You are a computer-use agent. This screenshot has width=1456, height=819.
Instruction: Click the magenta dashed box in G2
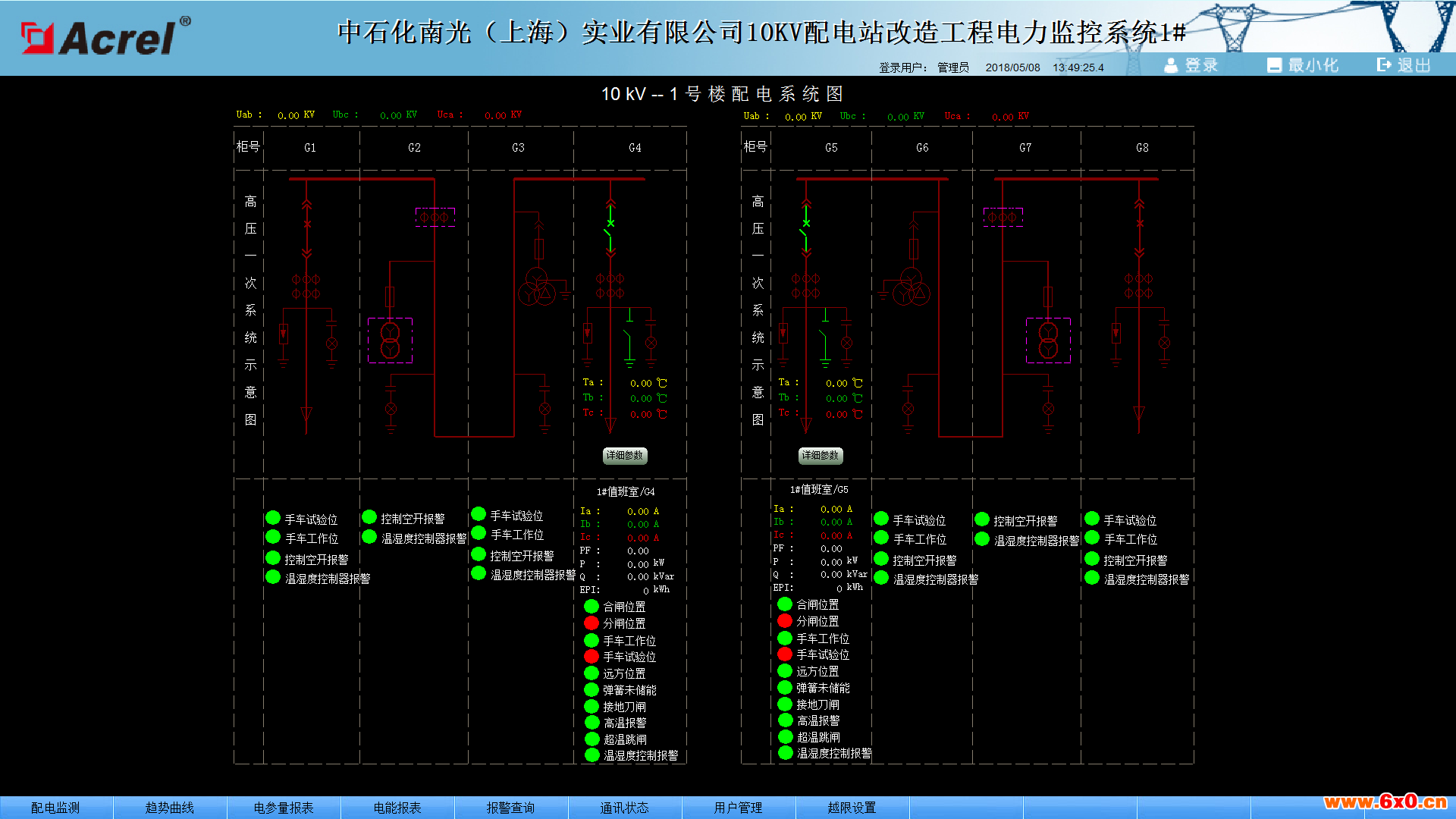435,217
